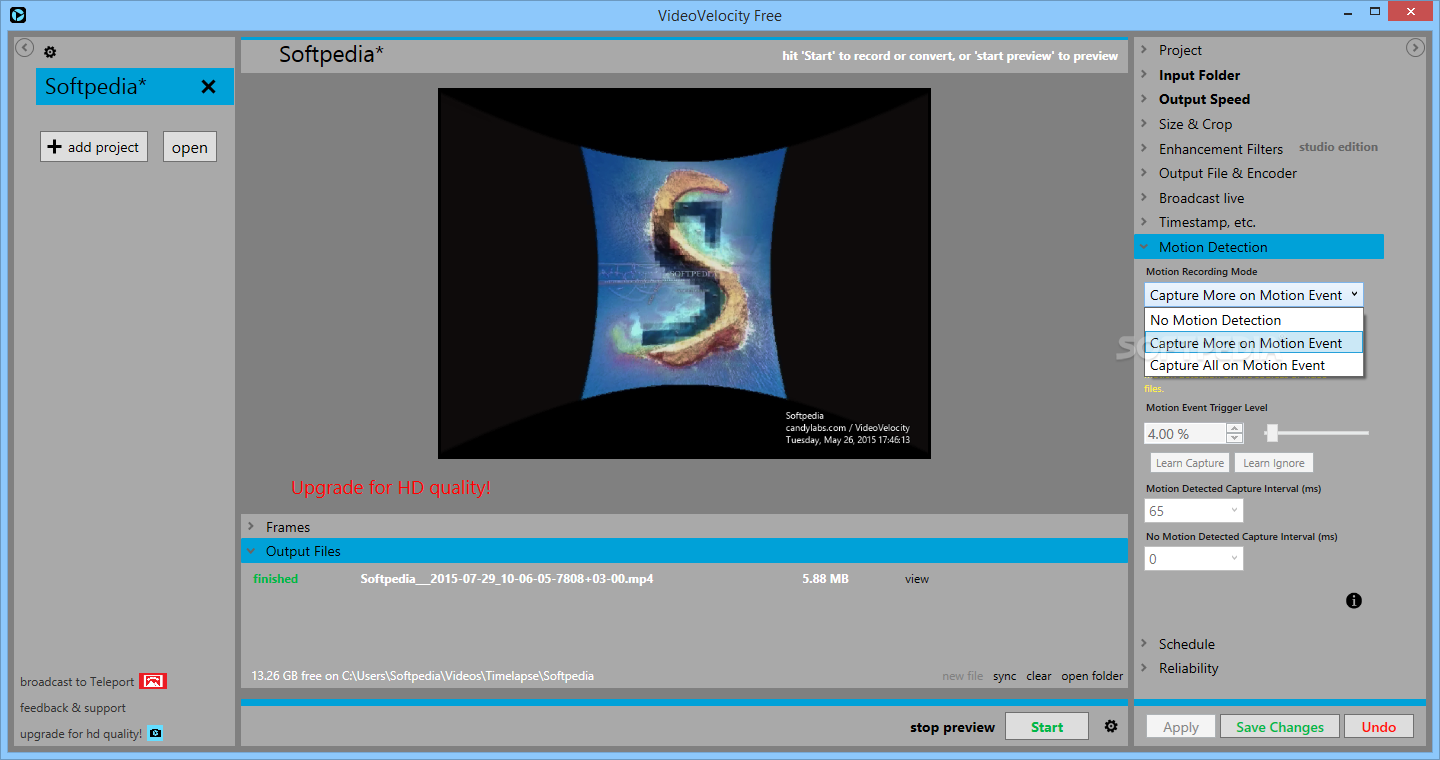Expand the Enhancement Filters section
The height and width of the screenshot is (760, 1440).
(1221, 149)
